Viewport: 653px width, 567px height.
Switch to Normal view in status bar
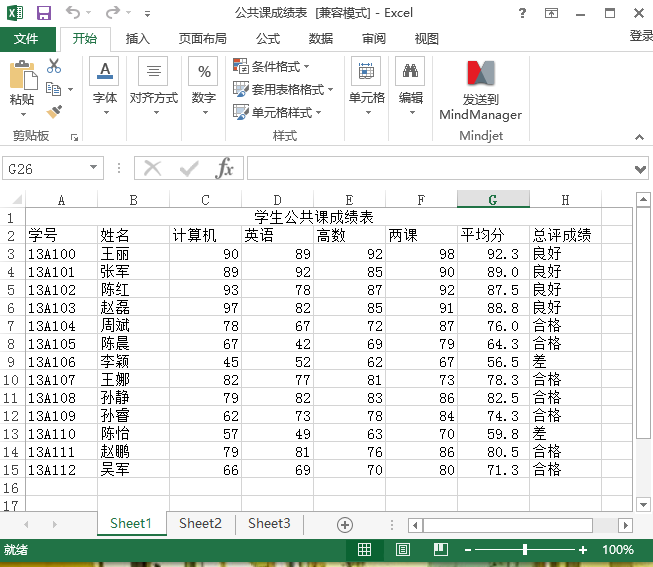(365, 550)
